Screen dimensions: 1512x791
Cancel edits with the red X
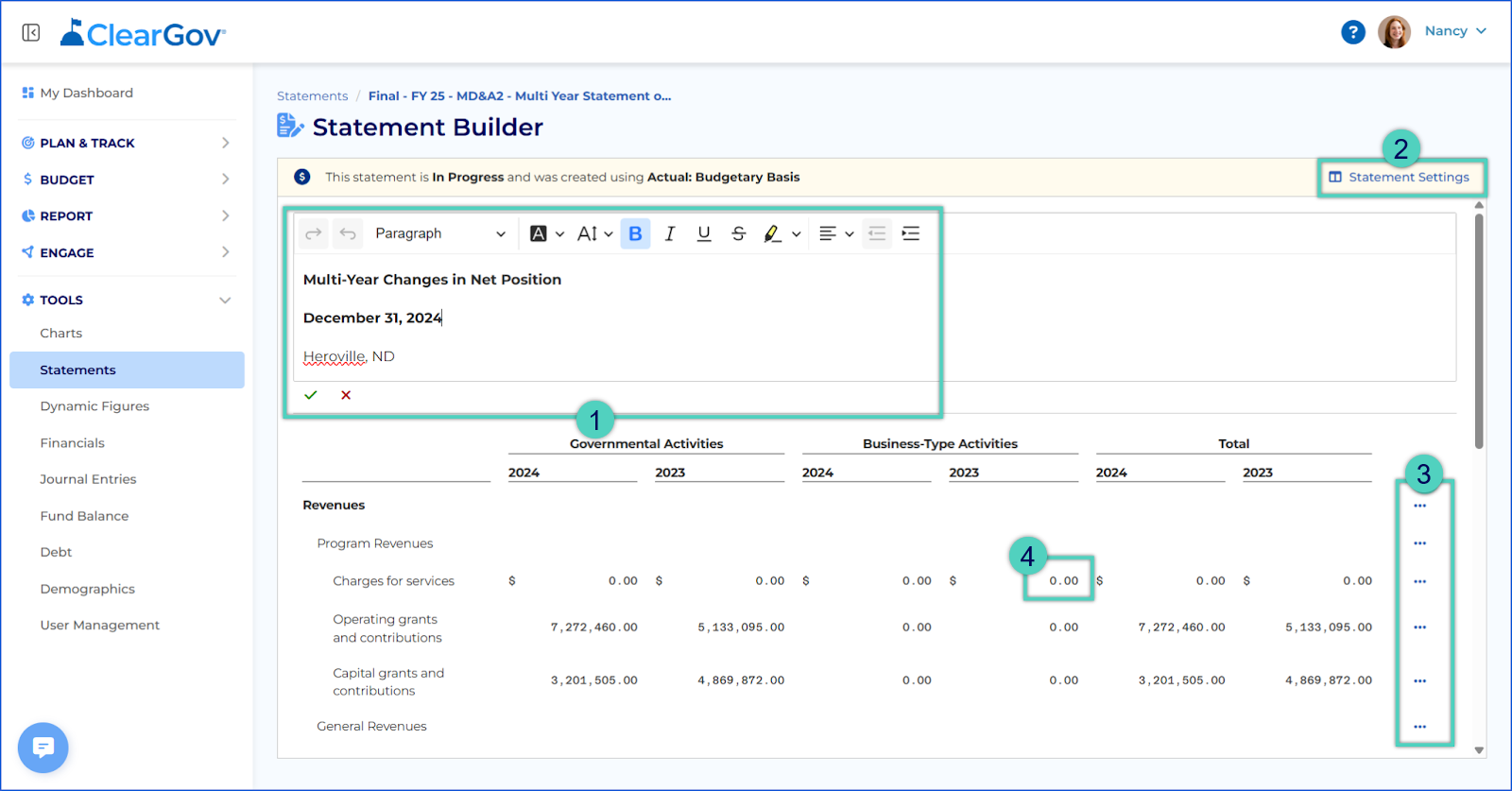[x=346, y=395]
